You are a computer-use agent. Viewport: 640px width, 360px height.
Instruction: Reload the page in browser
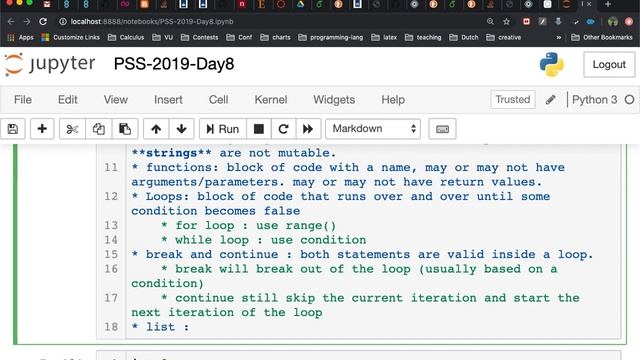pos(43,21)
